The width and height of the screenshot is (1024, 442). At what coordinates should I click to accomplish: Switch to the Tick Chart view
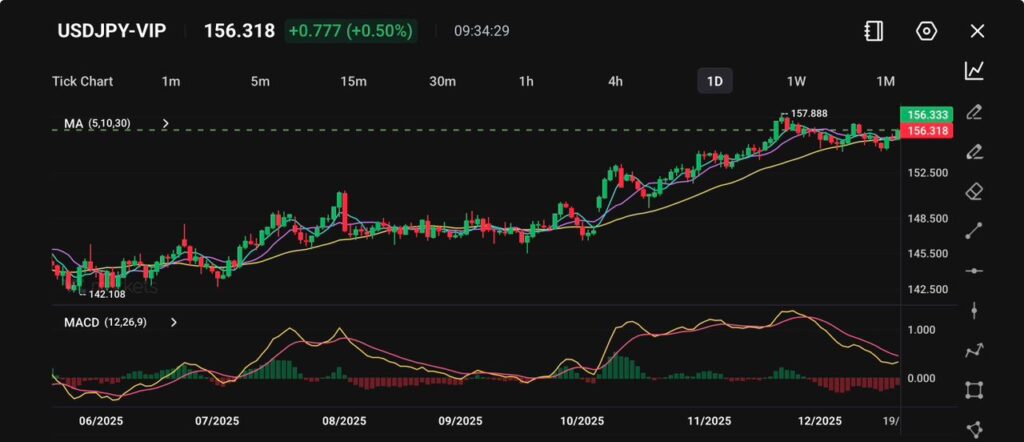82,81
